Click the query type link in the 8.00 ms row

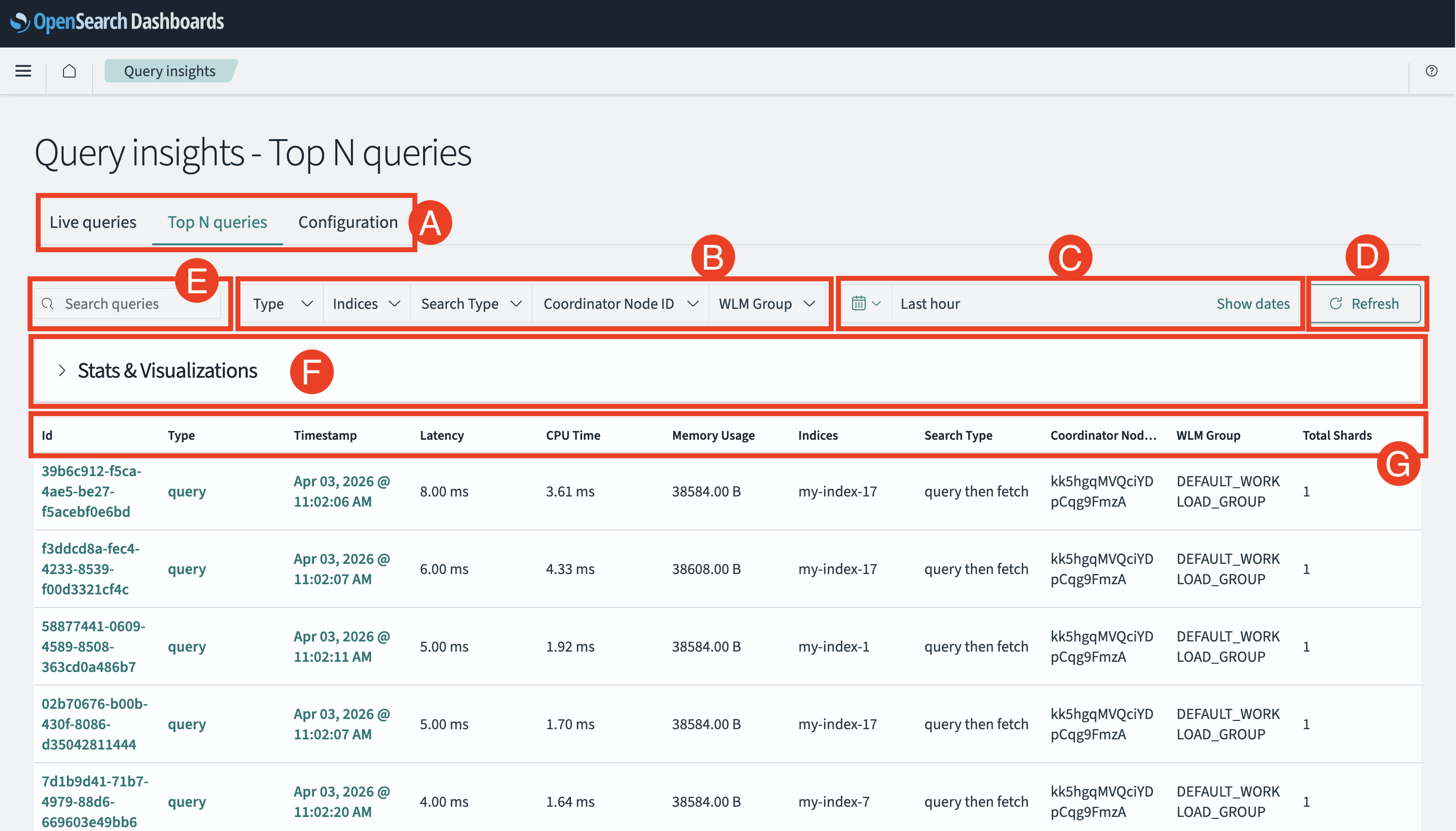coord(187,492)
